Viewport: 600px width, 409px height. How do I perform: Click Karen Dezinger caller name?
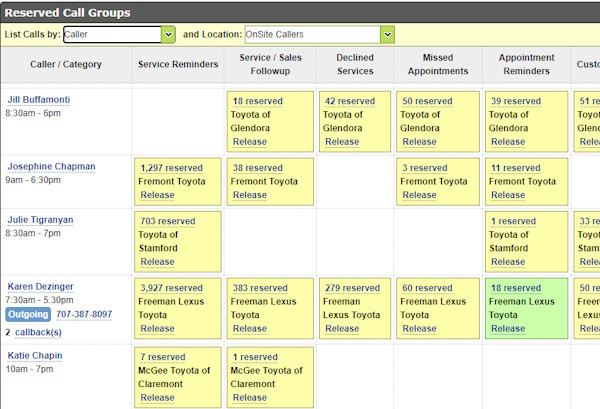(40, 287)
